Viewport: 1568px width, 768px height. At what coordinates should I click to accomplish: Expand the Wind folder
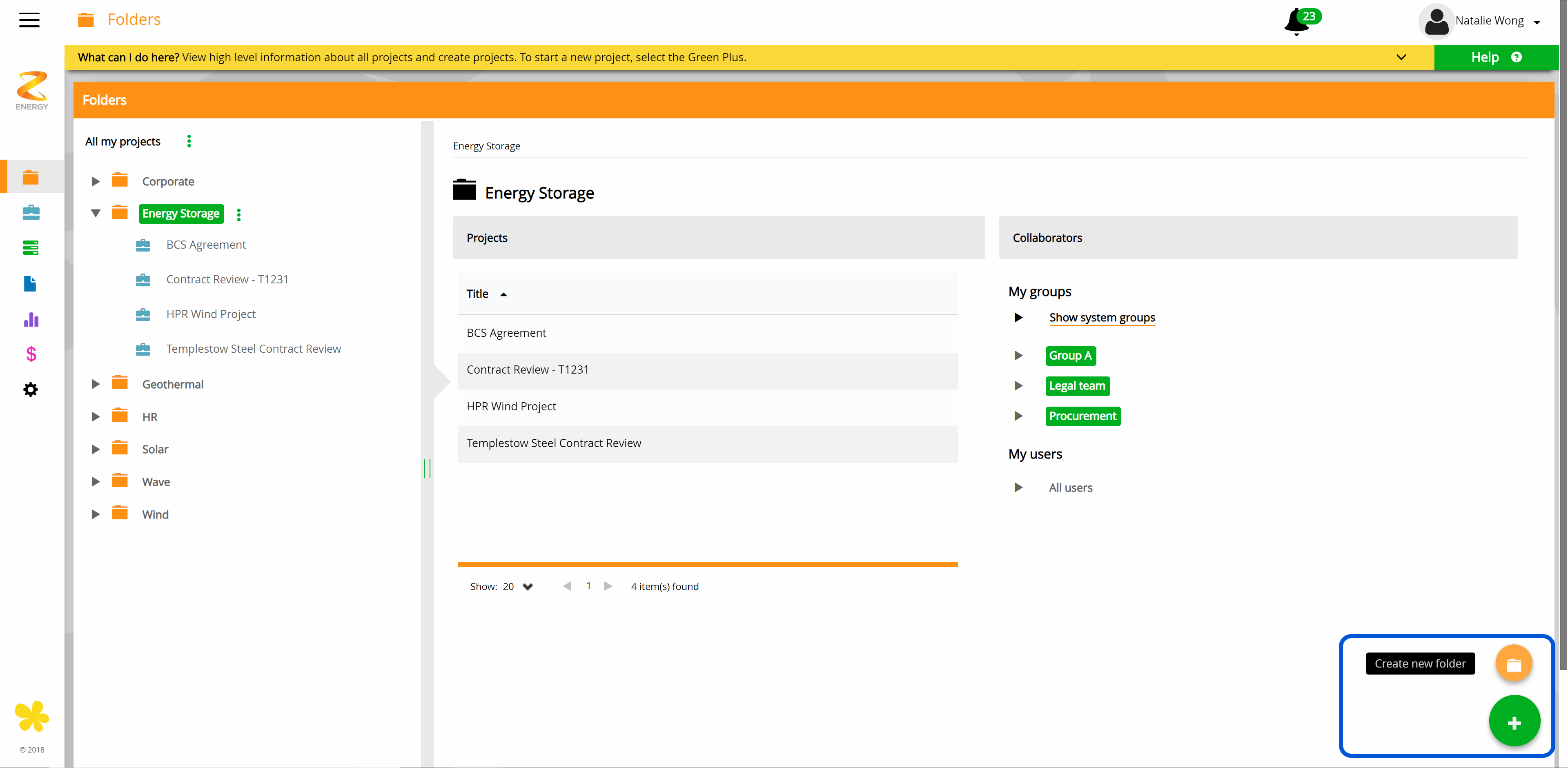point(96,514)
